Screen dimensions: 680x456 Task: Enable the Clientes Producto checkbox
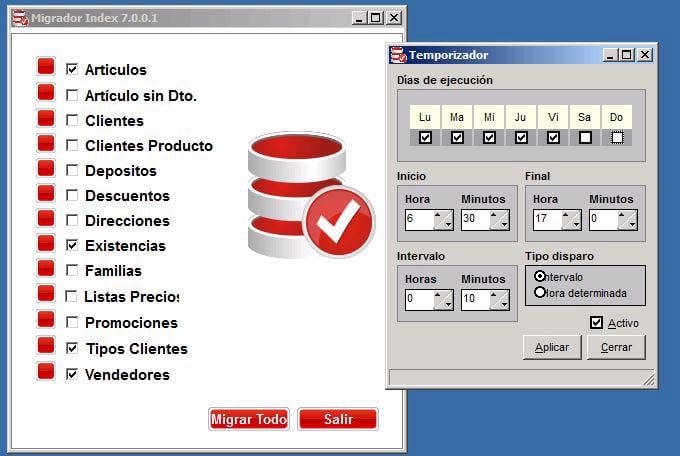(x=71, y=146)
